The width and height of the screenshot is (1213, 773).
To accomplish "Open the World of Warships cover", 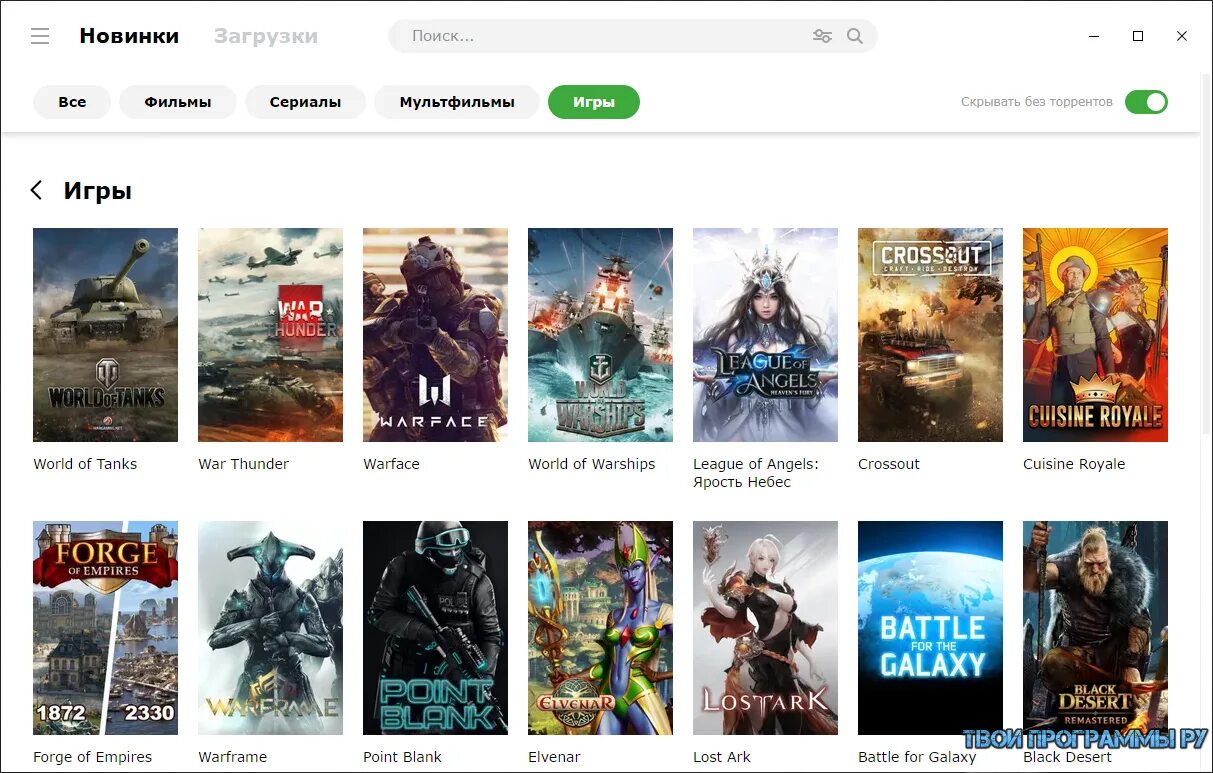I will (600, 335).
